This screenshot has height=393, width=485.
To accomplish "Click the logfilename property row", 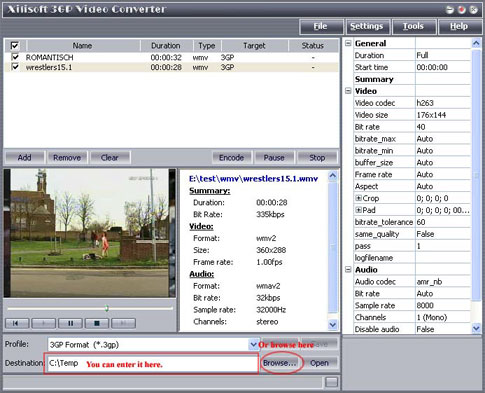I will [412, 258].
